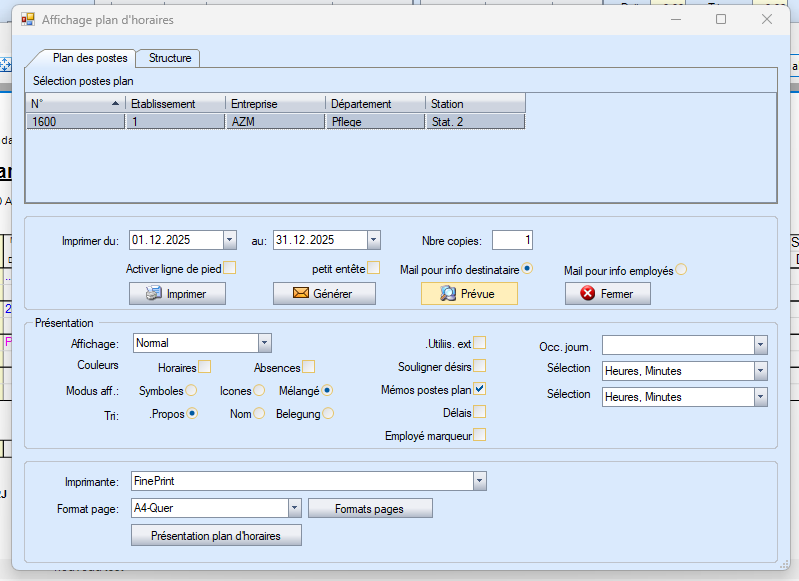Click the envelope icon on Générer button

click(300, 294)
